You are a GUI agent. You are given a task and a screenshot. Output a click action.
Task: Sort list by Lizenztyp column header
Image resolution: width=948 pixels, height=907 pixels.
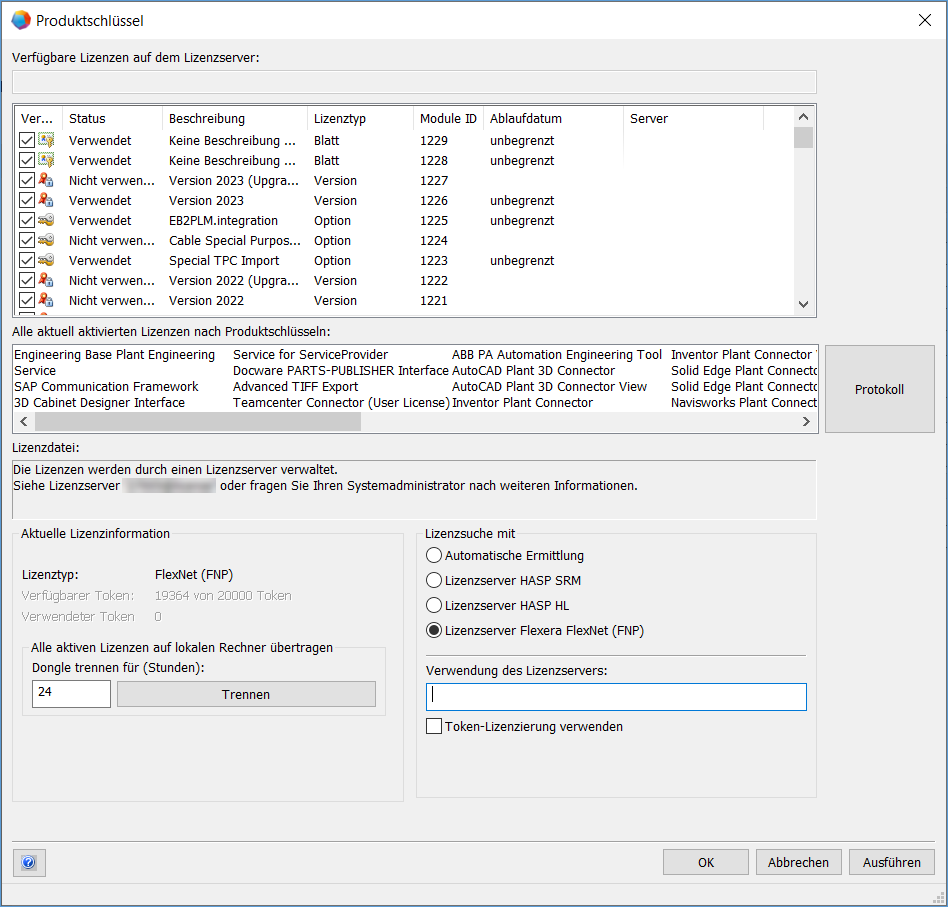coord(340,118)
